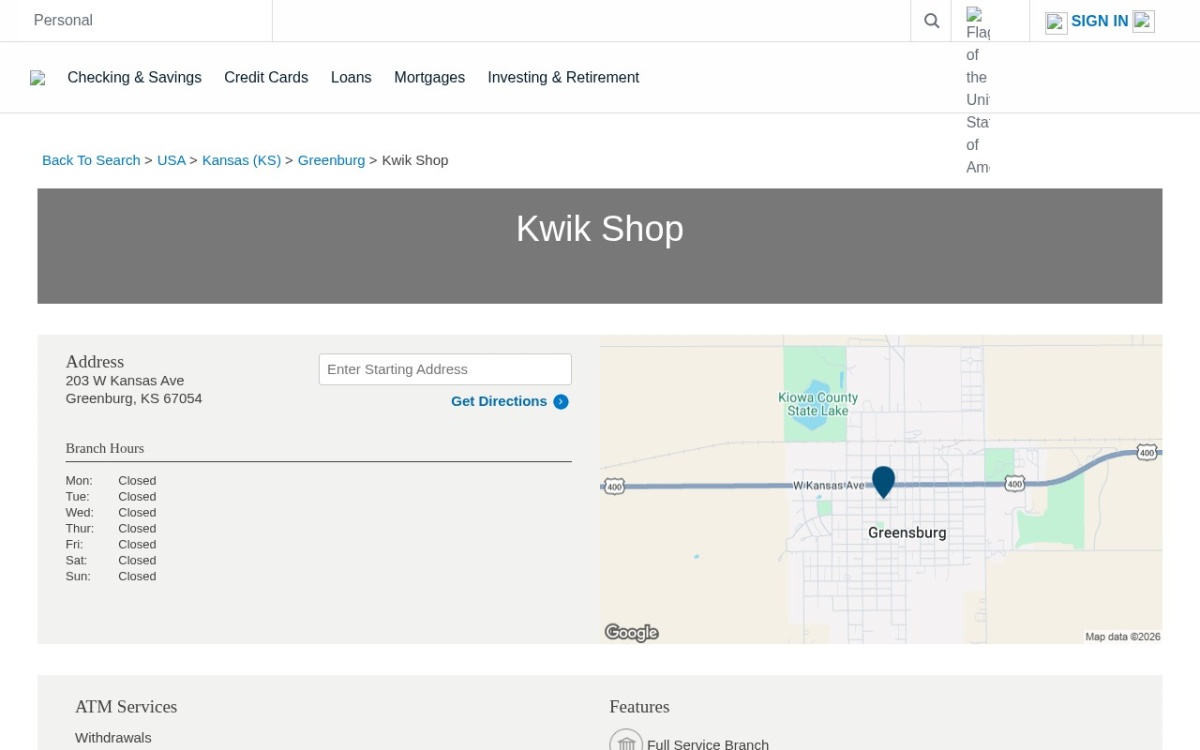Click the Withdrawals service text
The width and height of the screenshot is (1200, 750).
(113, 738)
